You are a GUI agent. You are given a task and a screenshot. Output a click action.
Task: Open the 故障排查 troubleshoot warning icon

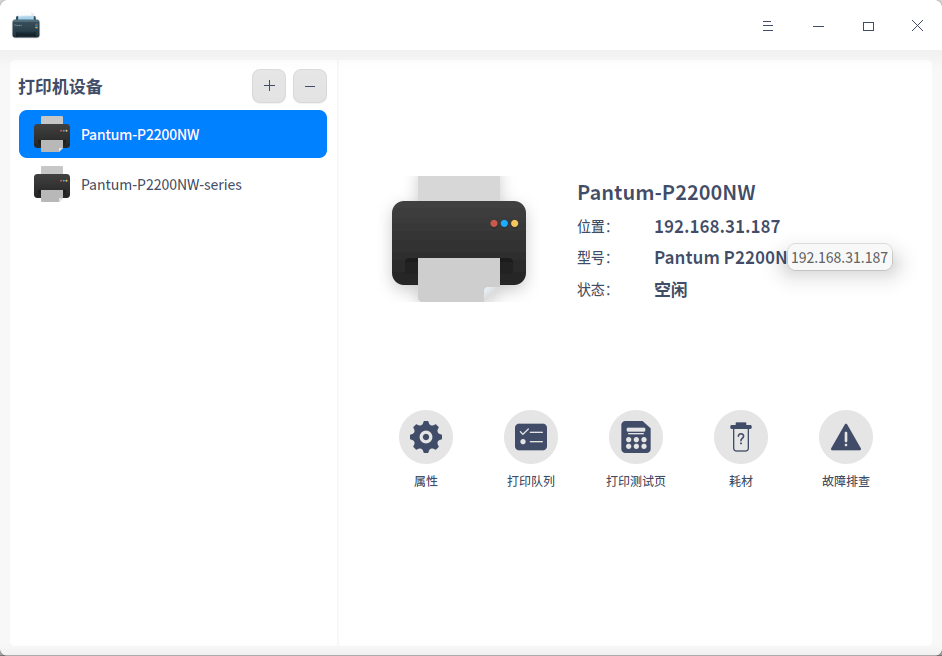[x=845, y=437]
